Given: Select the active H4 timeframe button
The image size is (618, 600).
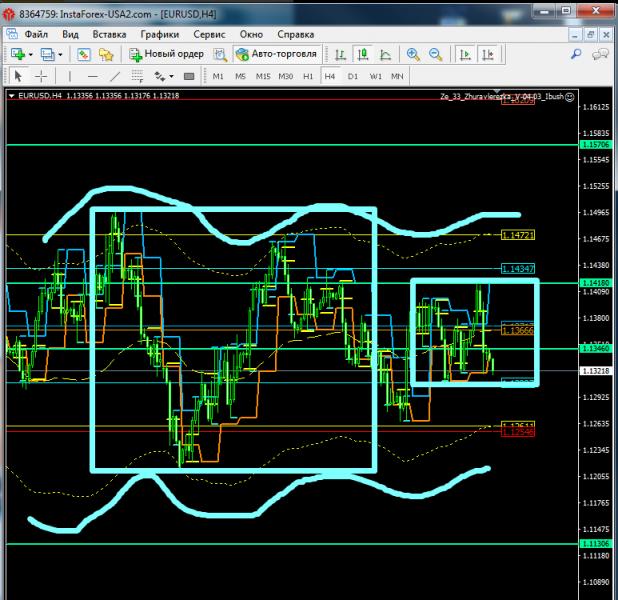Looking at the screenshot, I should pos(330,76).
